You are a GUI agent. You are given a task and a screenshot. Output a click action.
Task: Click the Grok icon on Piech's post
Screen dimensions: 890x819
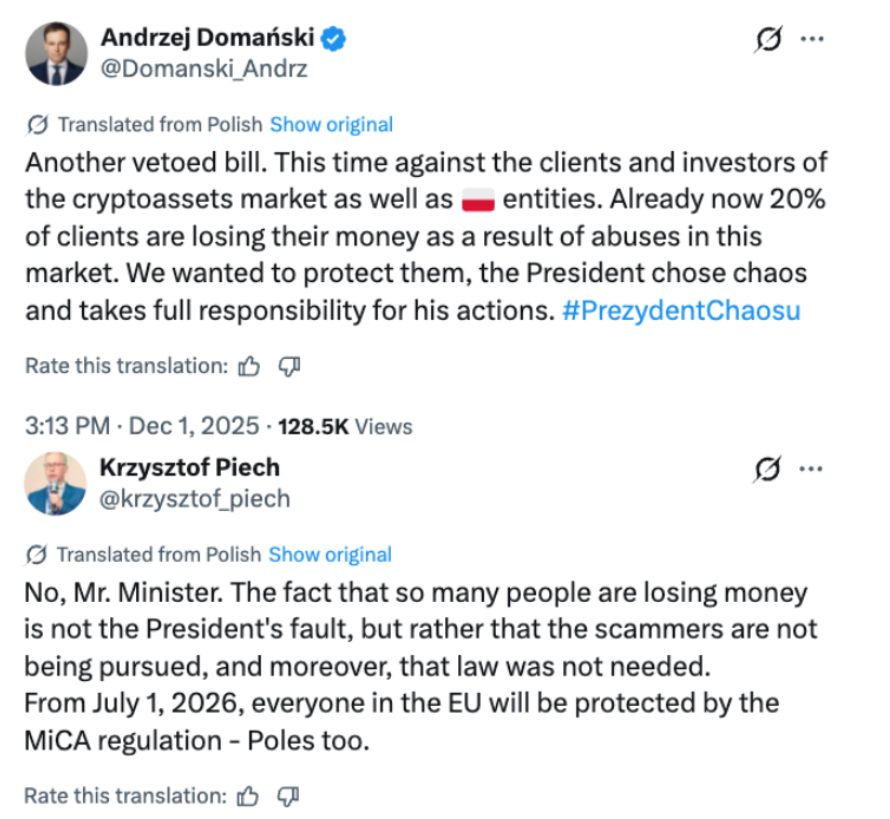(769, 468)
